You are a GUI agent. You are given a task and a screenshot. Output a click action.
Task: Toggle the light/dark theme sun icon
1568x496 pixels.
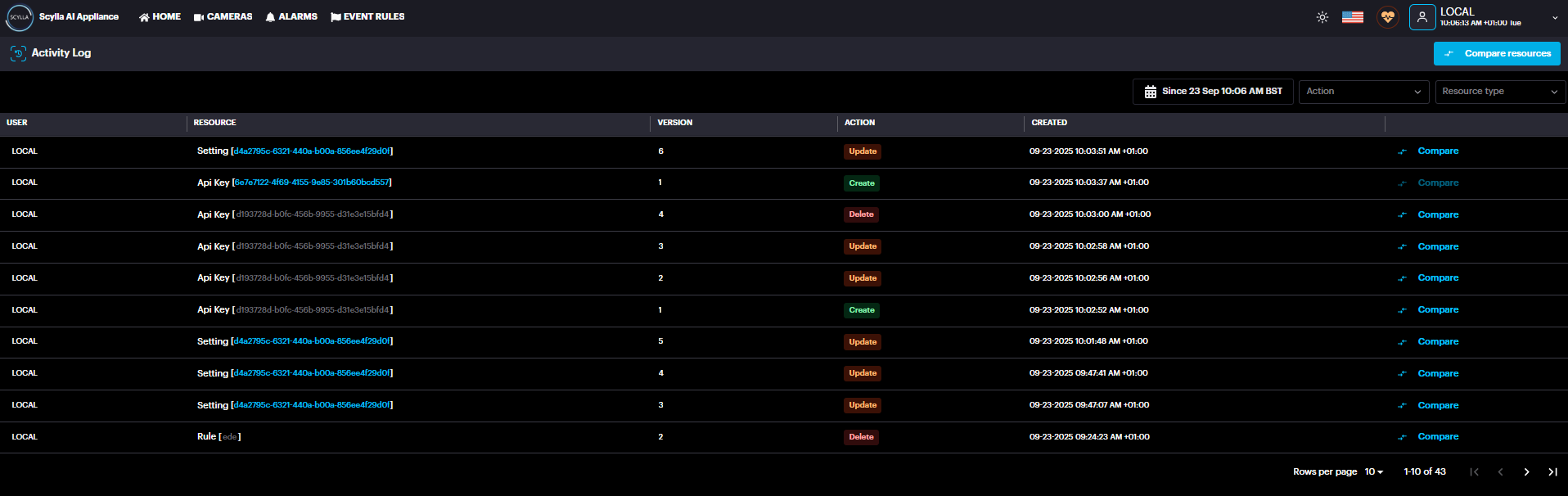tap(1322, 17)
